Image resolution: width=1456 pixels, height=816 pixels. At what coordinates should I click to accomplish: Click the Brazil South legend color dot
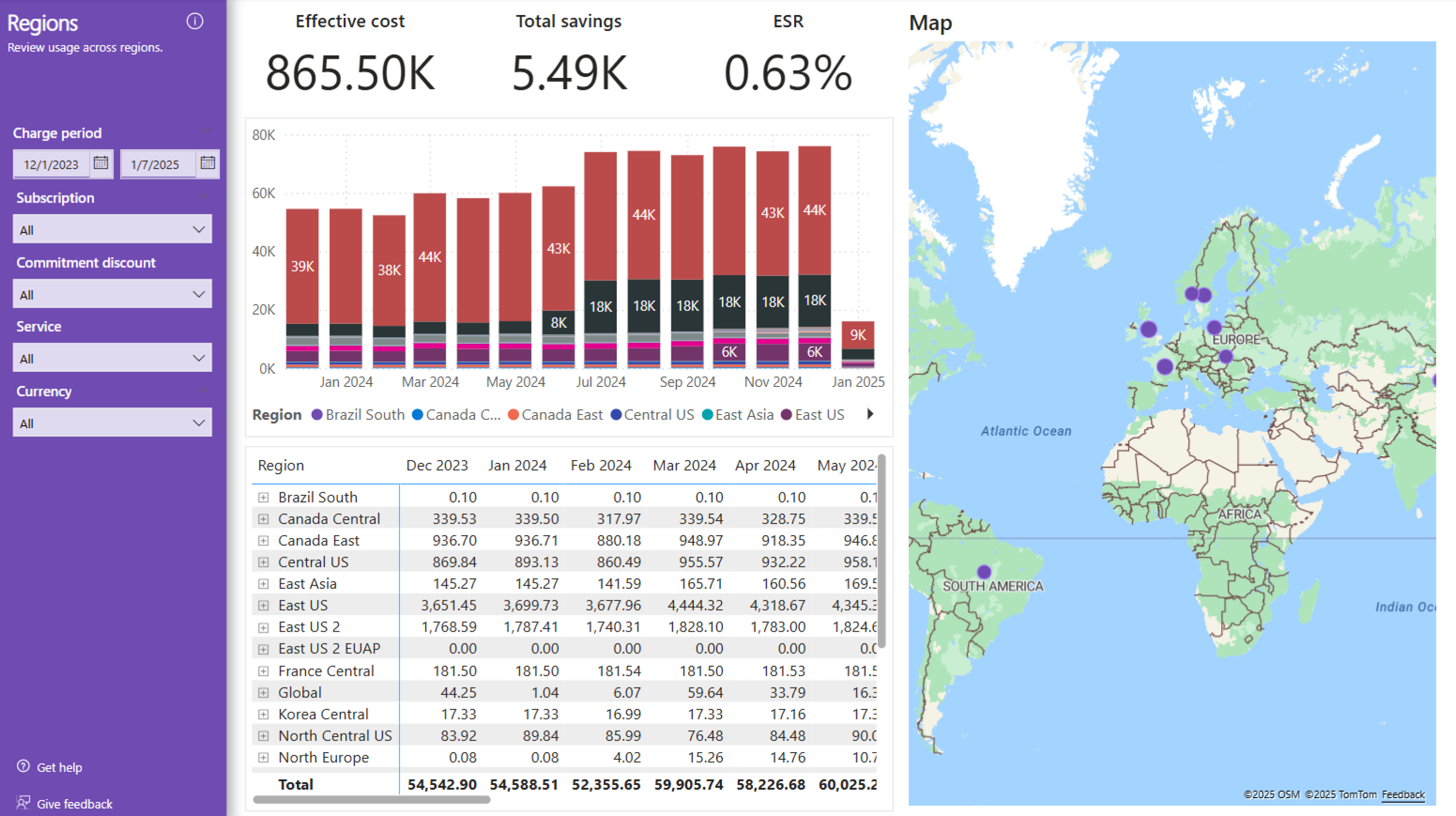coord(316,415)
